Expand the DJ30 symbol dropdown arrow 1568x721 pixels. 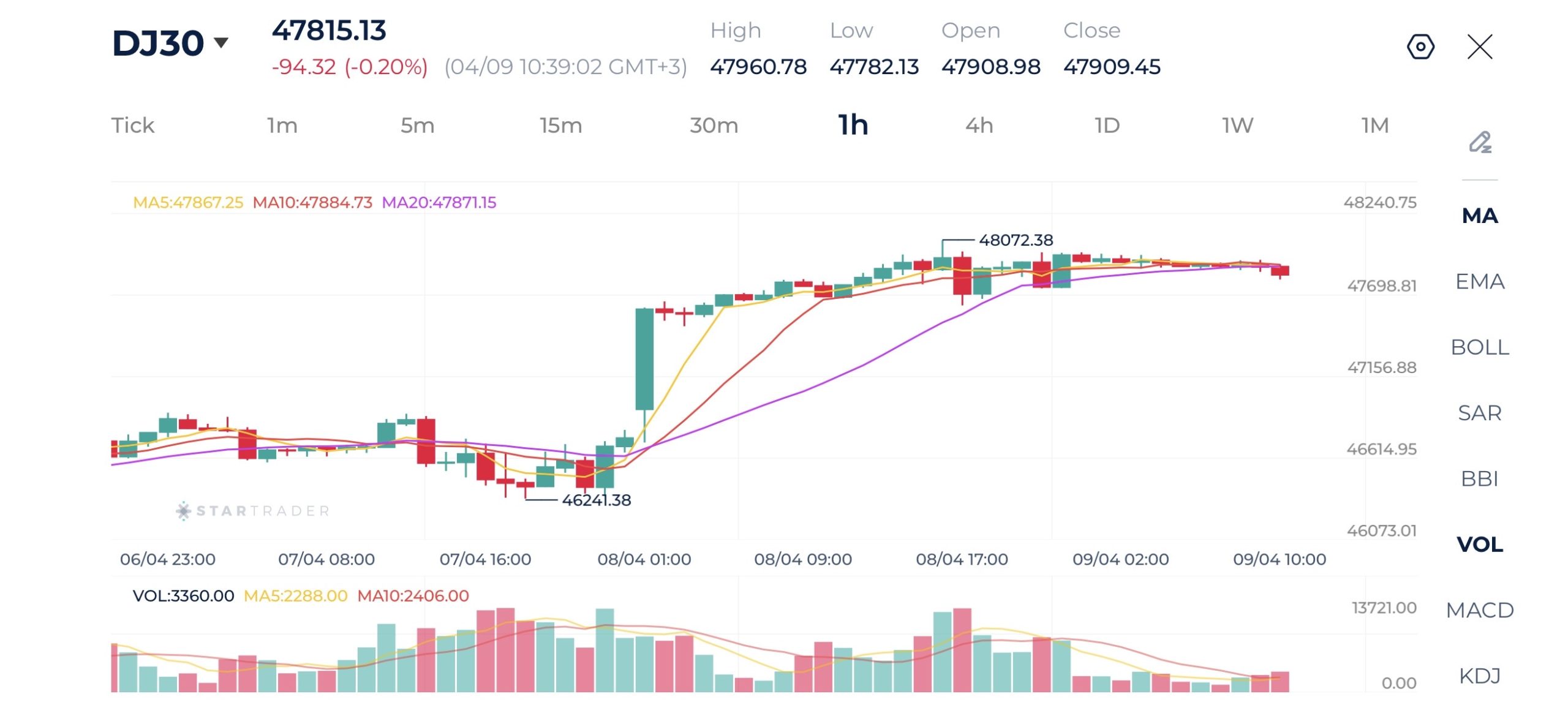(x=221, y=42)
